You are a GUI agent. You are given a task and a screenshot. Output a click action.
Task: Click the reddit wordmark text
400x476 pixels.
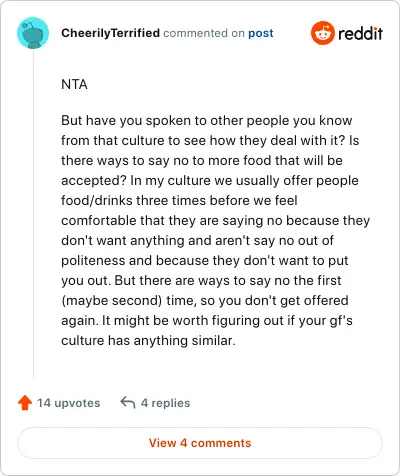(x=360, y=33)
